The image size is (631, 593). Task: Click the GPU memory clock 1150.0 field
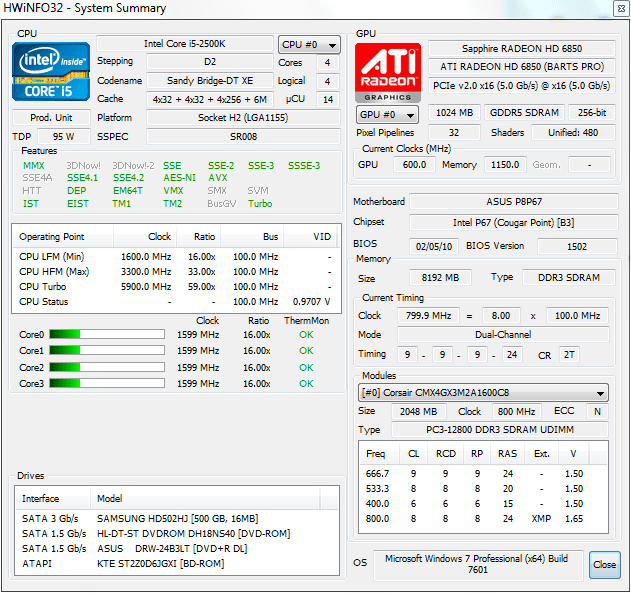pos(505,165)
